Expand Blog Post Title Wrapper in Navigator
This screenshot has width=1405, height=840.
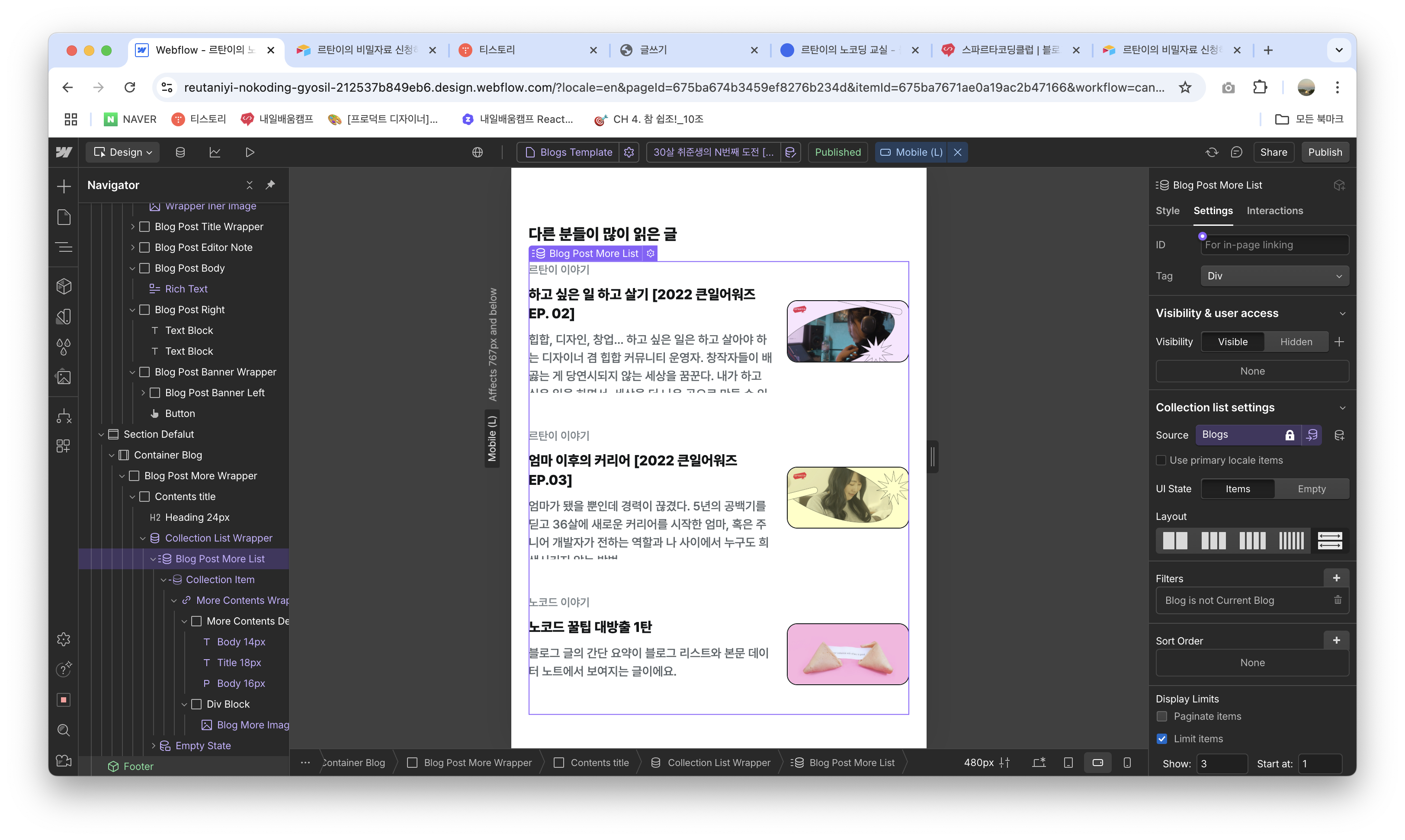tap(132, 226)
